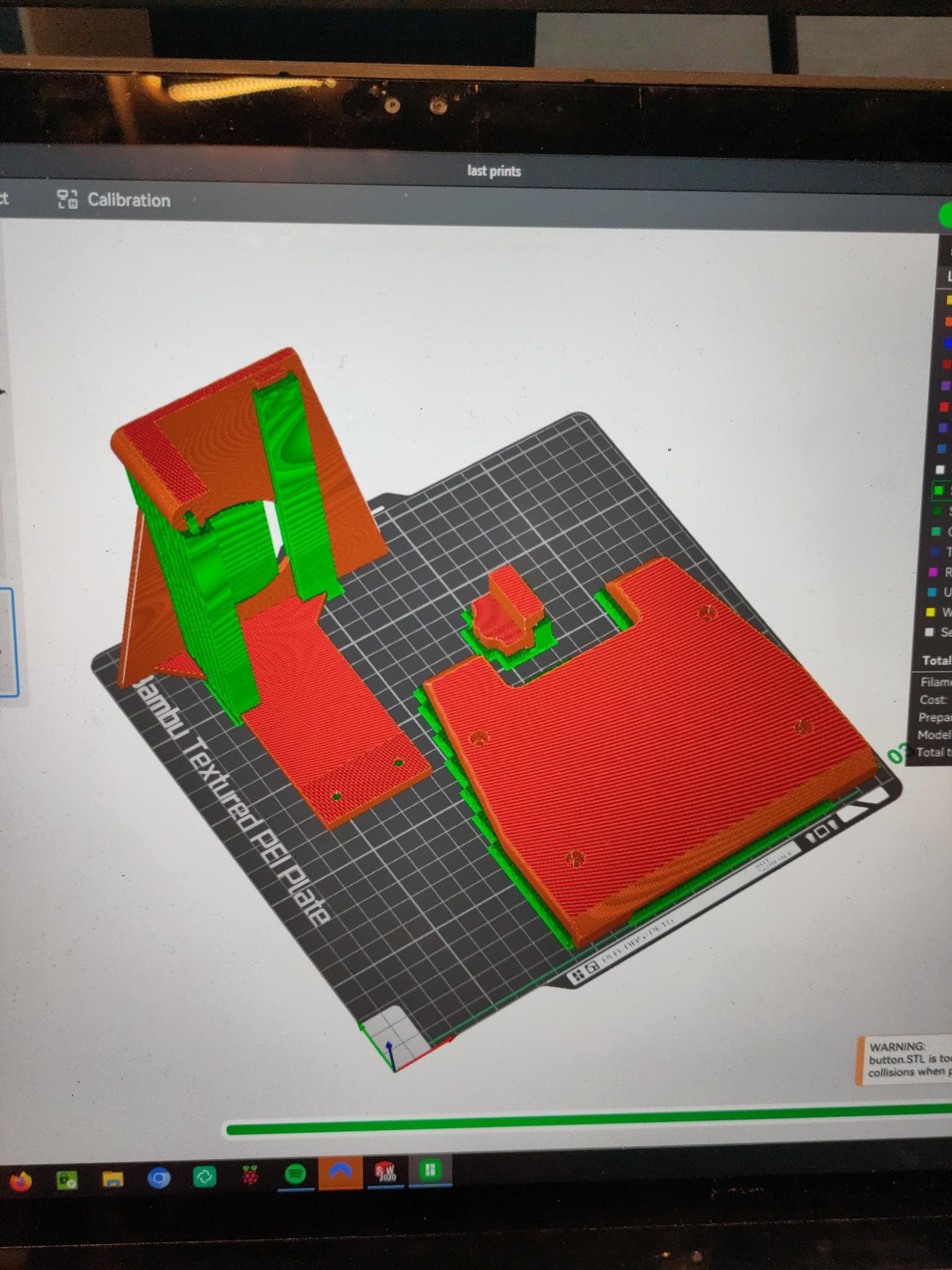
Task: Open Firefox from the taskbar
Action: click(x=20, y=1180)
